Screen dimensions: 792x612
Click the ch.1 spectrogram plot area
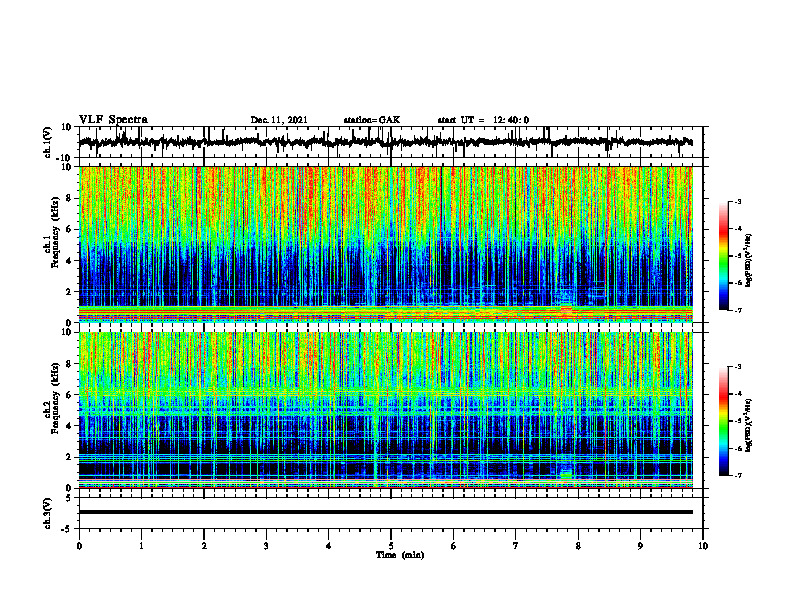click(385, 244)
